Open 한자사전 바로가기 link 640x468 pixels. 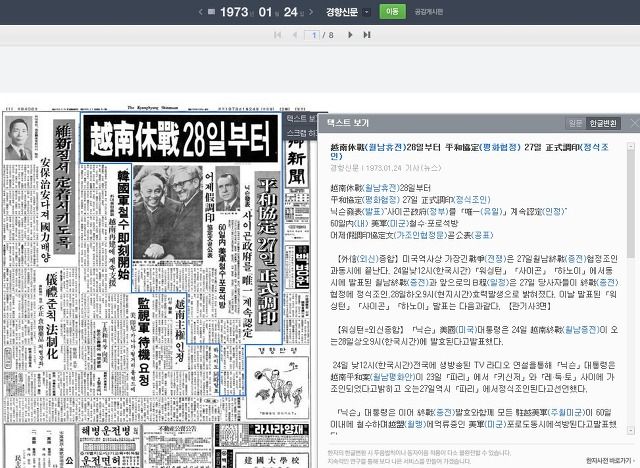click(x=611, y=460)
